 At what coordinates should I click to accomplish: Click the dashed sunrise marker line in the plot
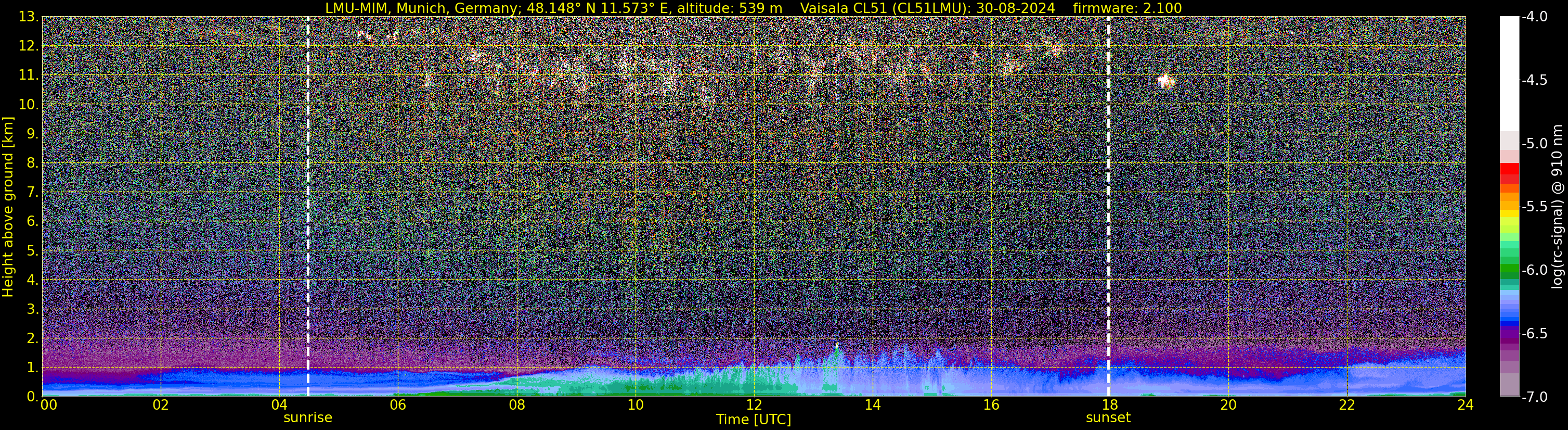(x=308, y=207)
